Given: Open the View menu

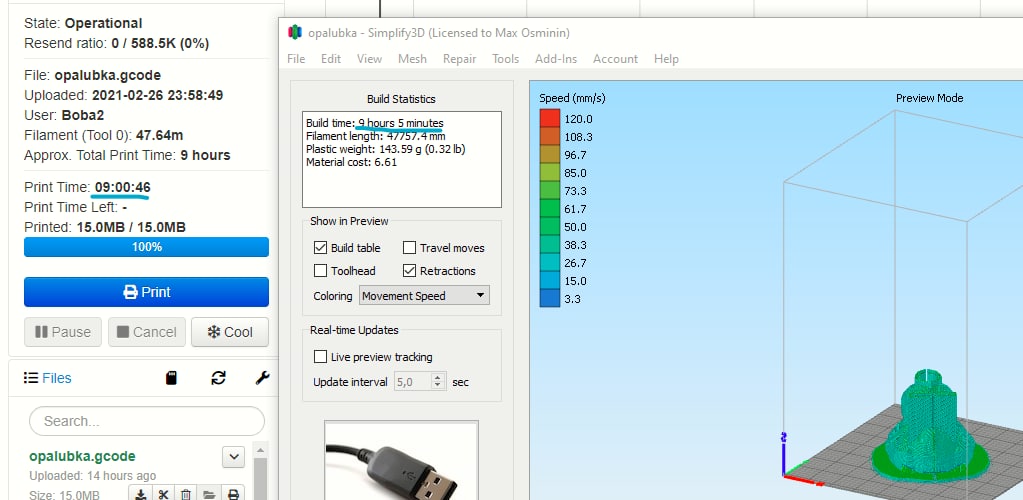Looking at the screenshot, I should pos(369,59).
